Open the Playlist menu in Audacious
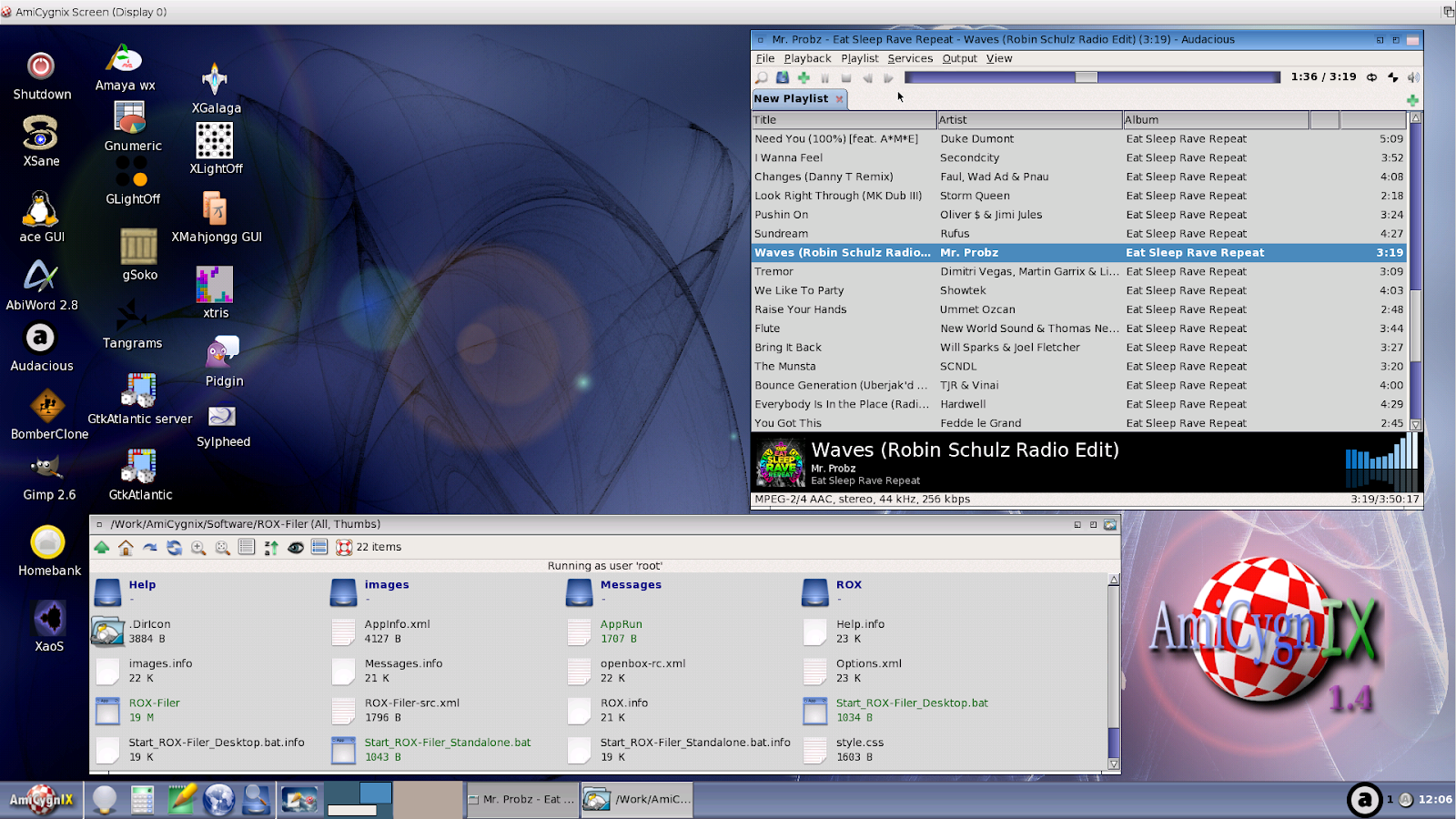1456x819 pixels. pos(860,58)
